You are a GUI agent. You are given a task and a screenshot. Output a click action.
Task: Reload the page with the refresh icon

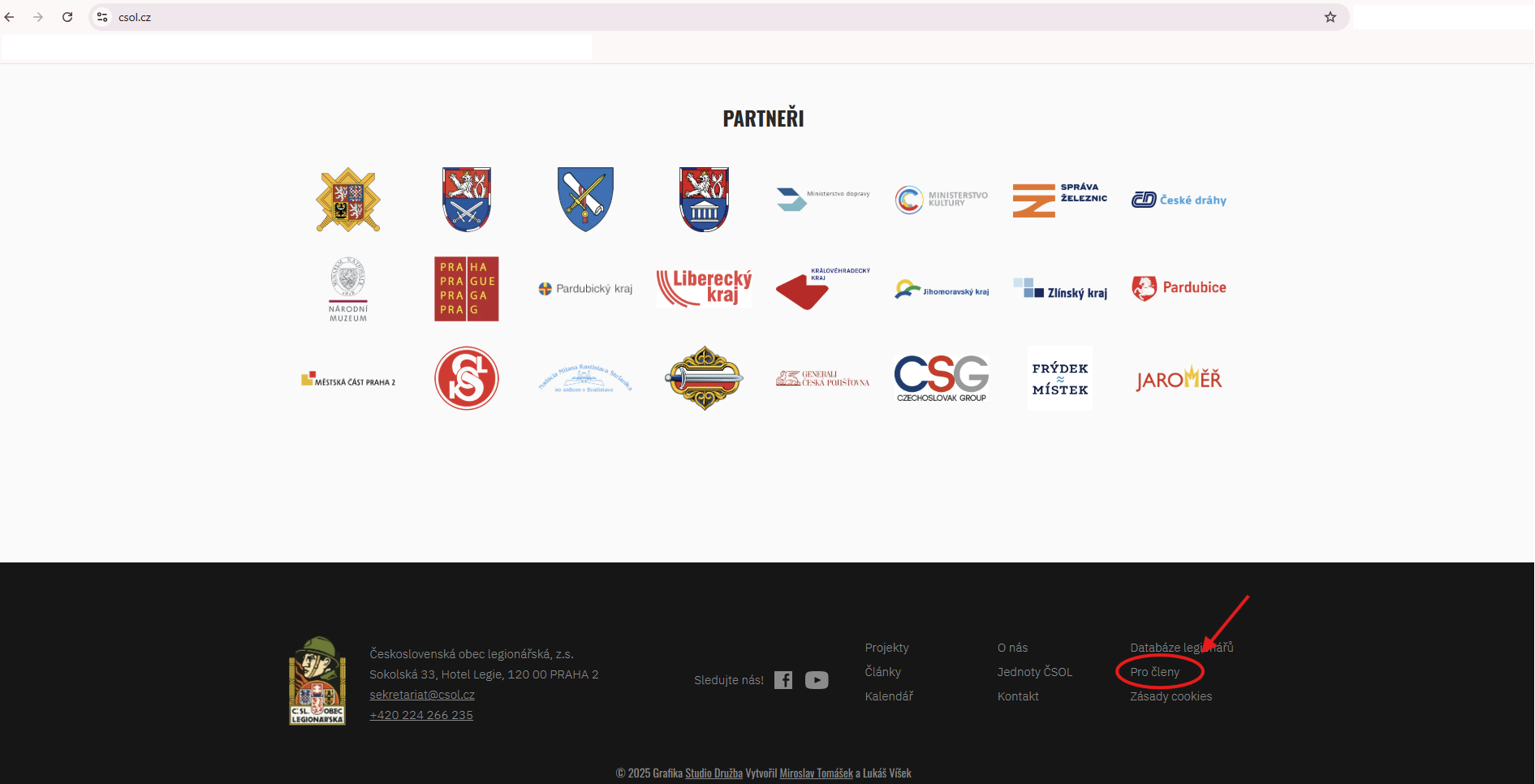(x=67, y=17)
